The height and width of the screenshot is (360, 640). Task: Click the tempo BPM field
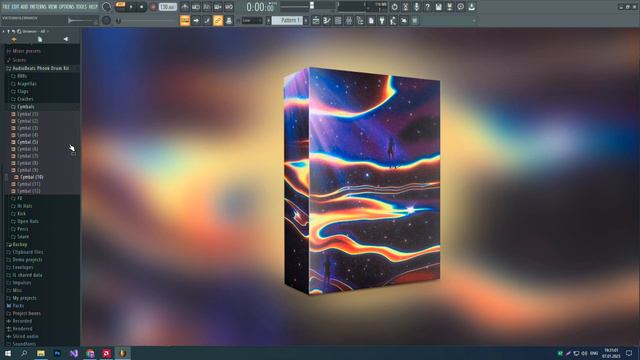point(167,7)
